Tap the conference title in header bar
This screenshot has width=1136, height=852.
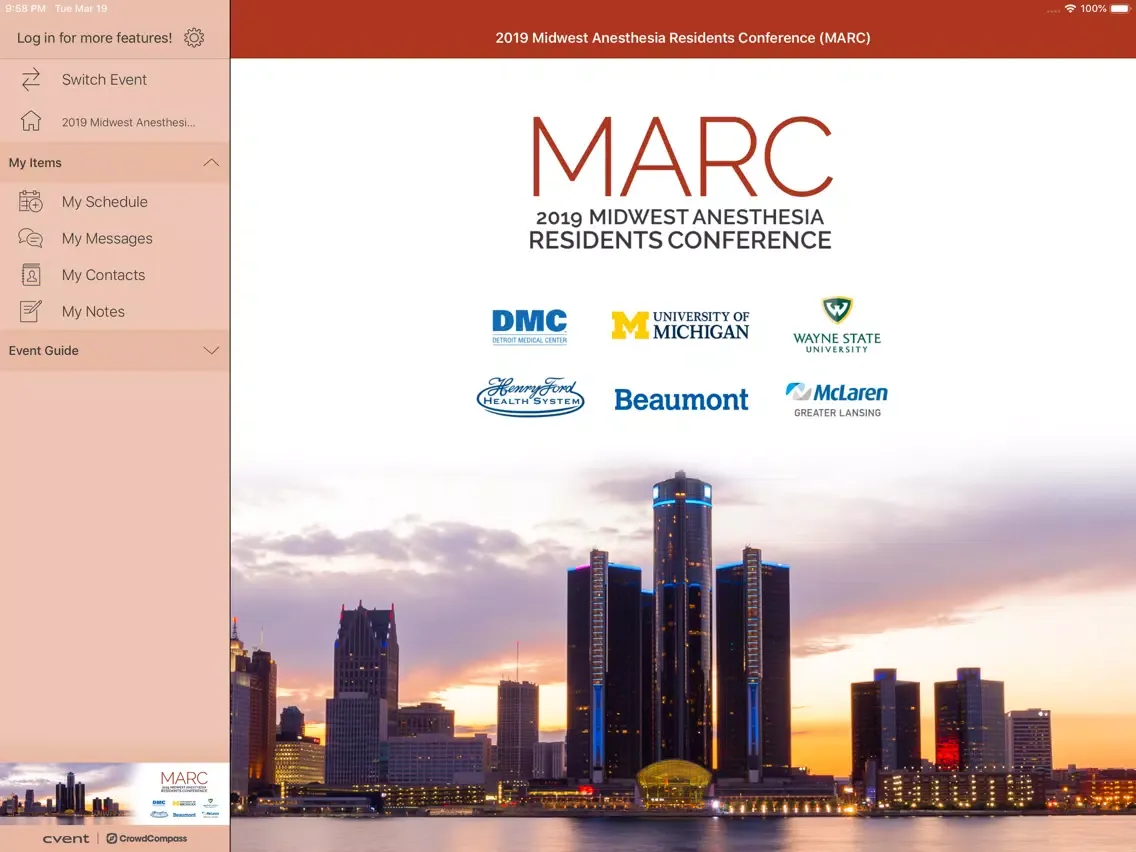[x=682, y=38]
